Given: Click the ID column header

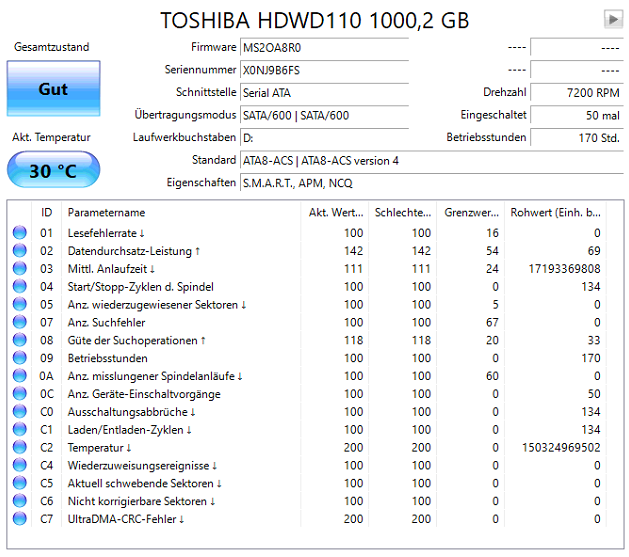Looking at the screenshot, I should click(x=47, y=213).
